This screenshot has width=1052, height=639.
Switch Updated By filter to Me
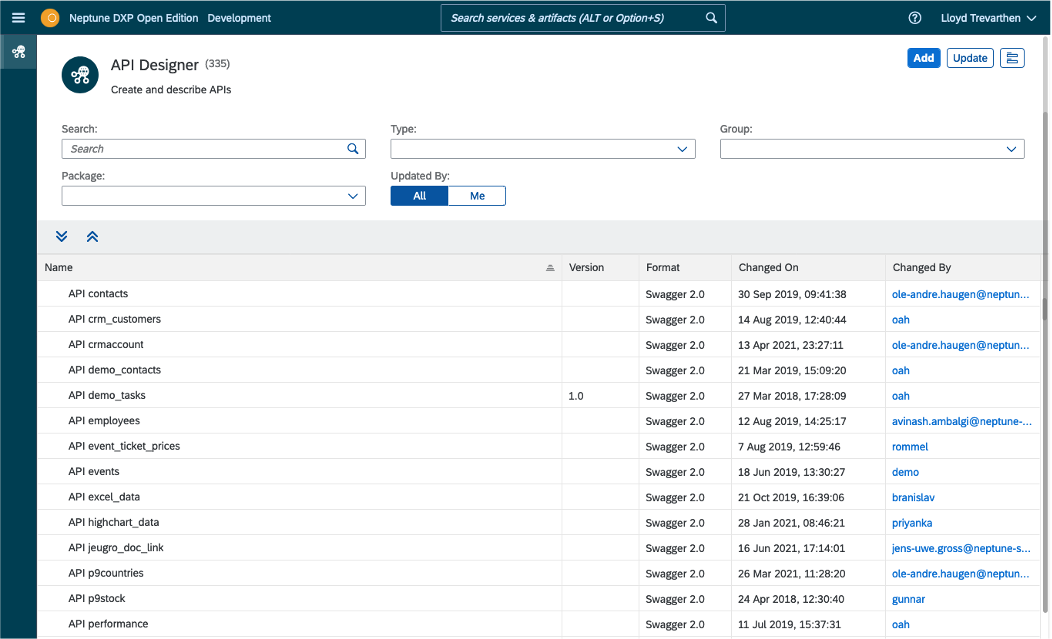pyautogui.click(x=477, y=196)
